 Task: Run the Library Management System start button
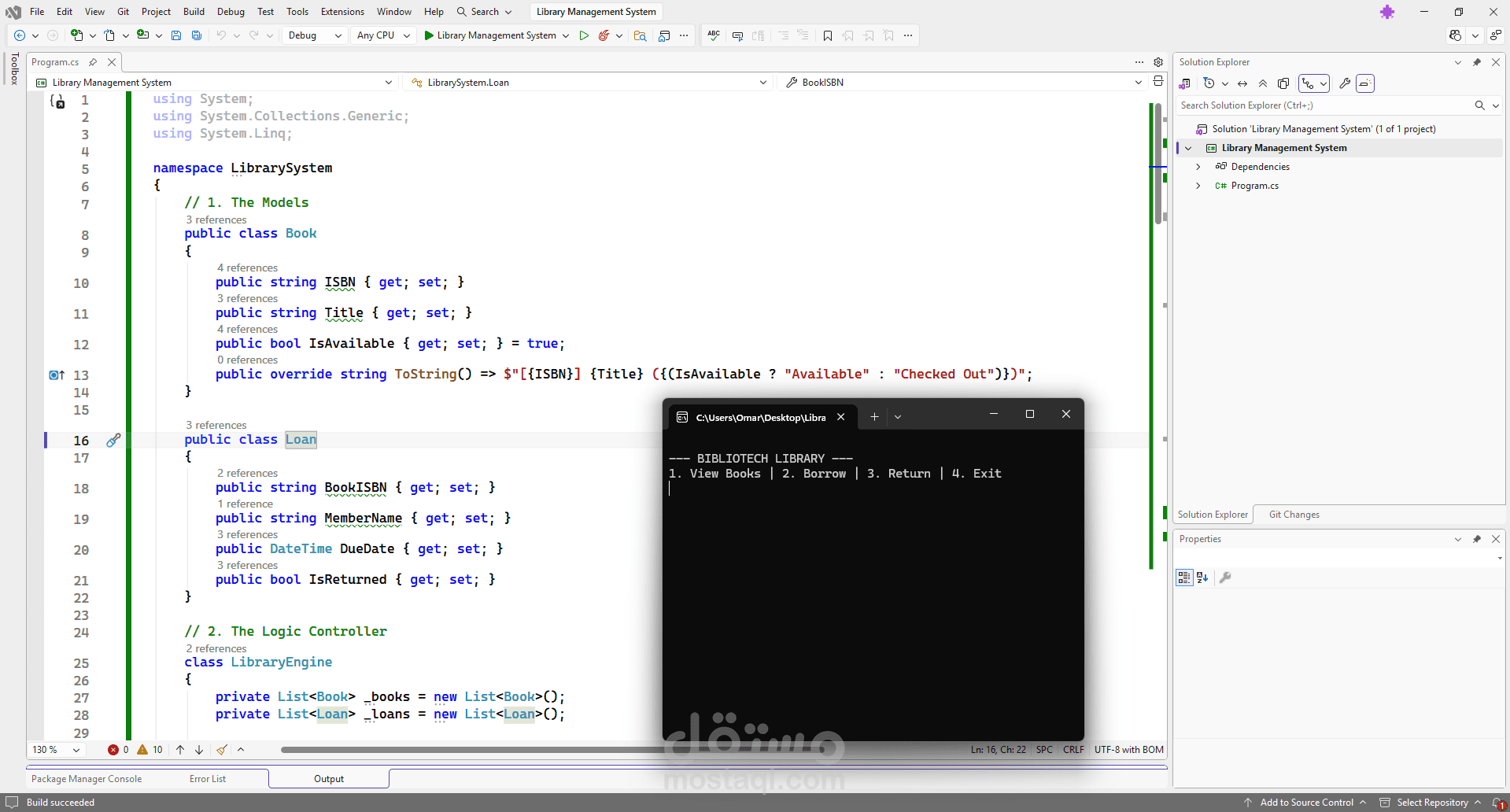click(489, 35)
